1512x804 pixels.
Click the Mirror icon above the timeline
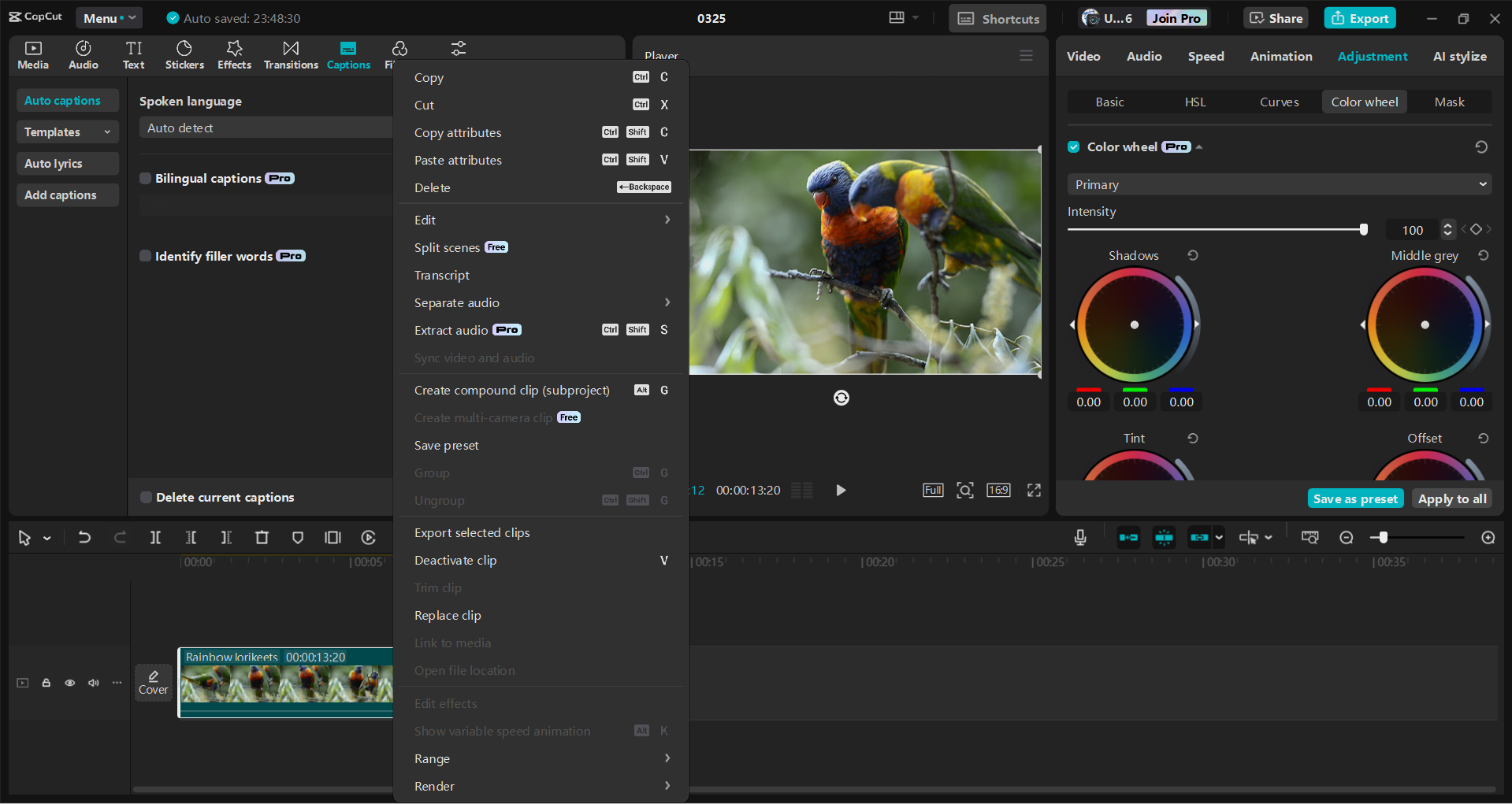pyautogui.click(x=332, y=538)
